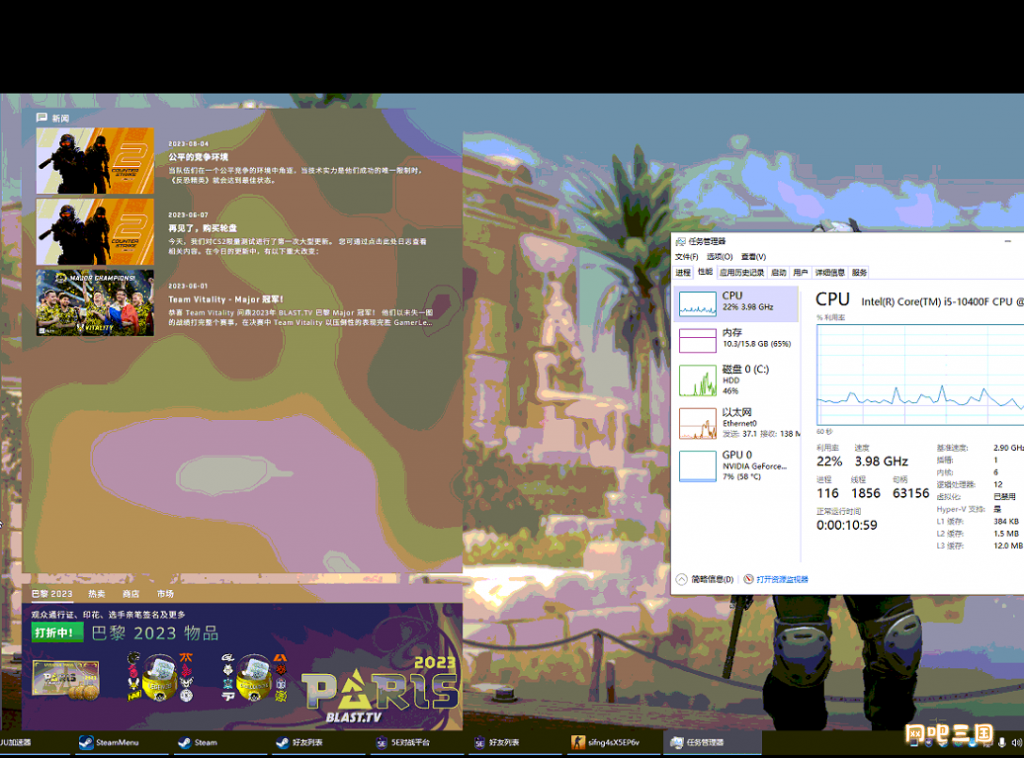This screenshot has width=1024, height=758.
Task: Select the Paris 2023 viewer pass item
Action: pos(66,680)
